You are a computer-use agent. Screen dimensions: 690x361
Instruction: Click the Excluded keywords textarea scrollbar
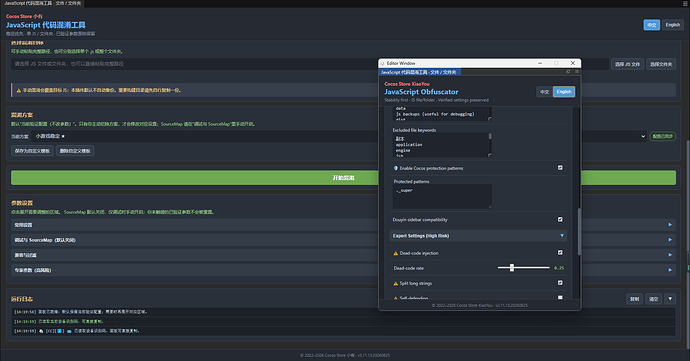tap(490, 136)
